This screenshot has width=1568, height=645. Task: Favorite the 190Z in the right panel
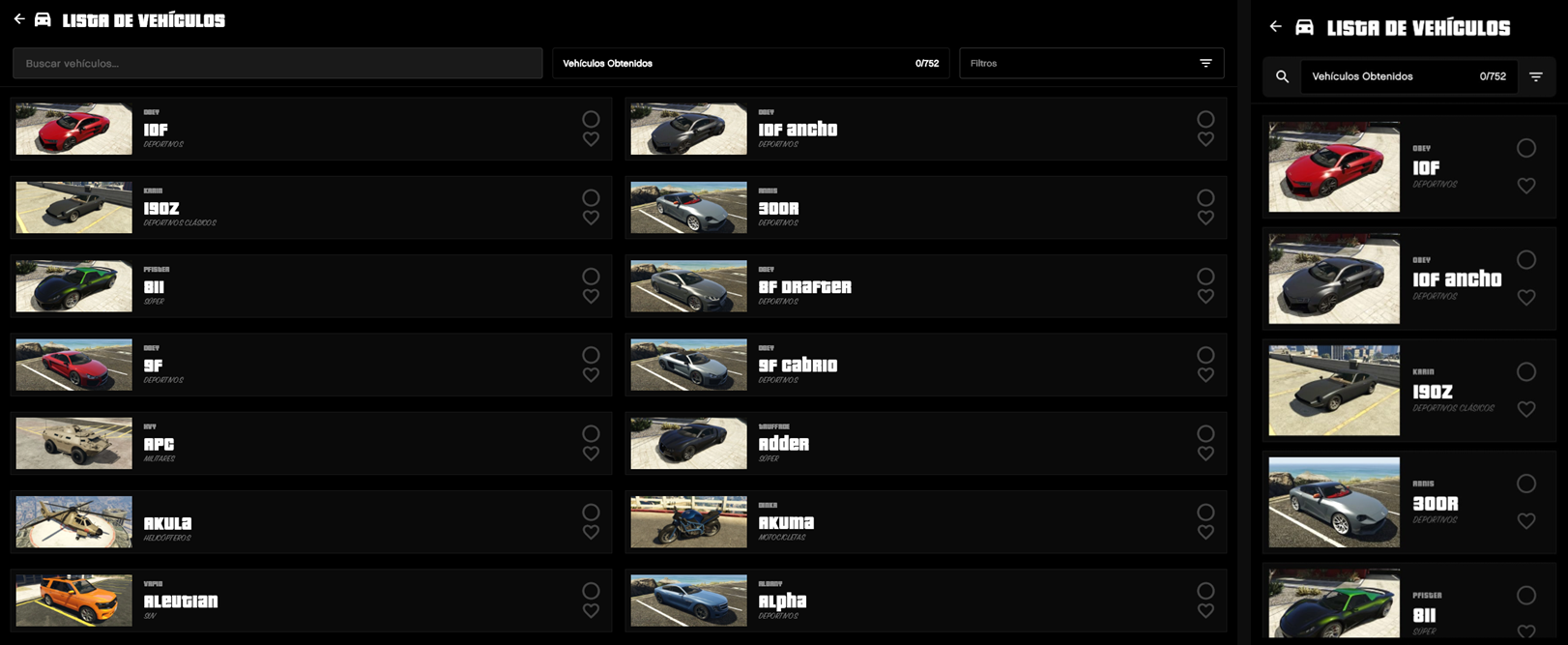coord(1526,409)
